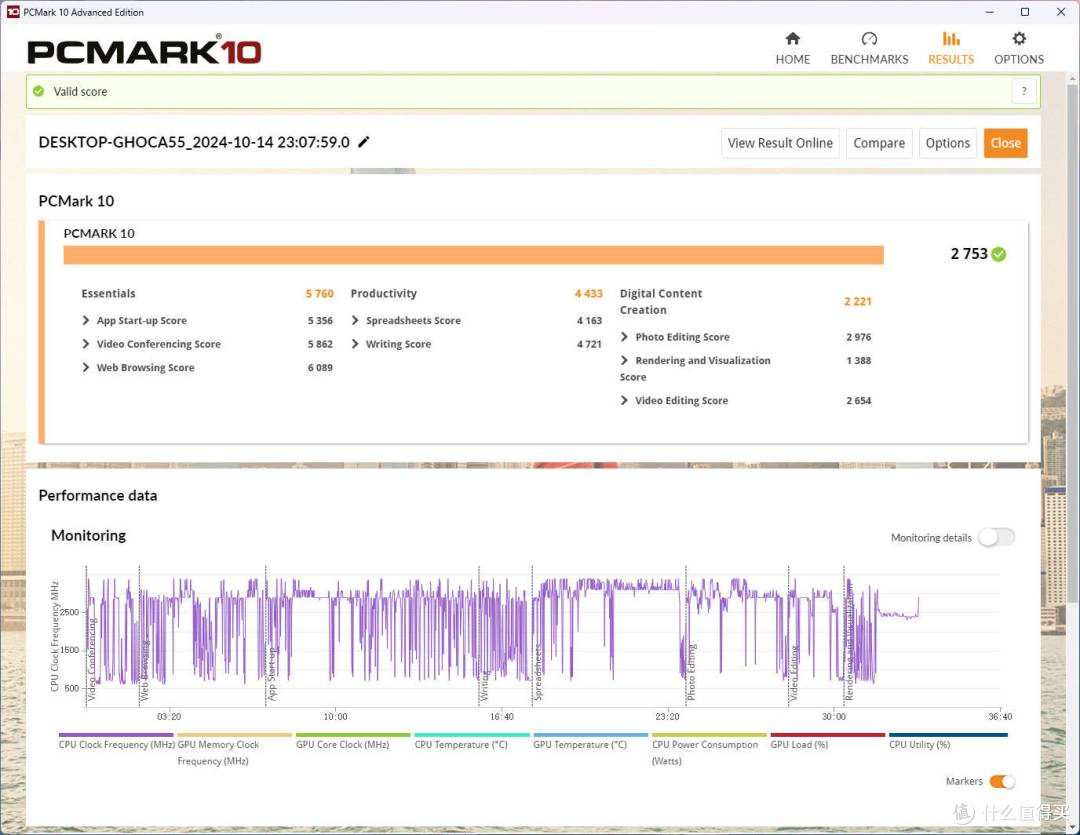Select the GPU Memory Clock Frequency legend
Screen dimensions: 1080x835
pos(234,750)
